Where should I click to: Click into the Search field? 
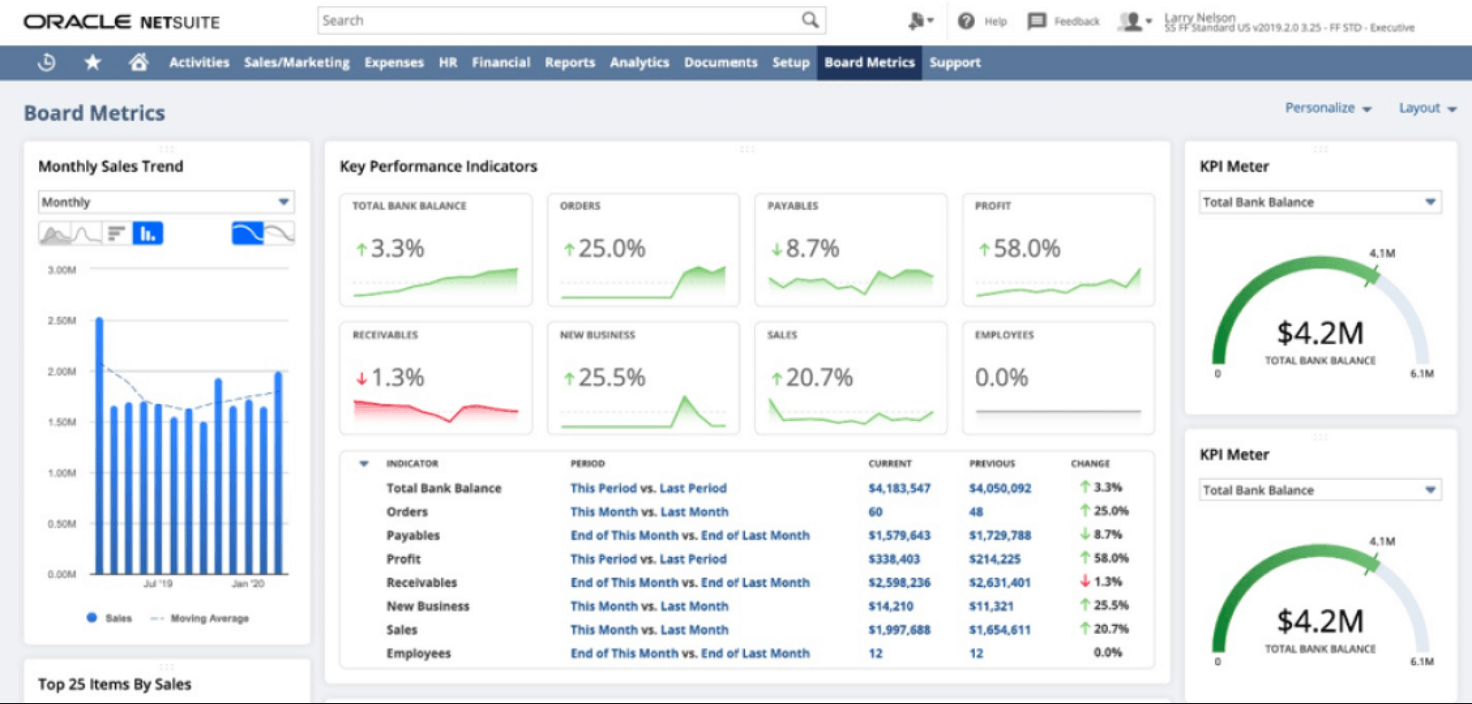pyautogui.click(x=560, y=20)
